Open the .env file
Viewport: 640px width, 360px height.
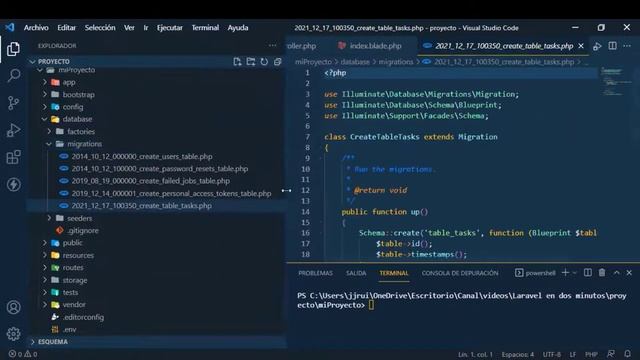69,329
